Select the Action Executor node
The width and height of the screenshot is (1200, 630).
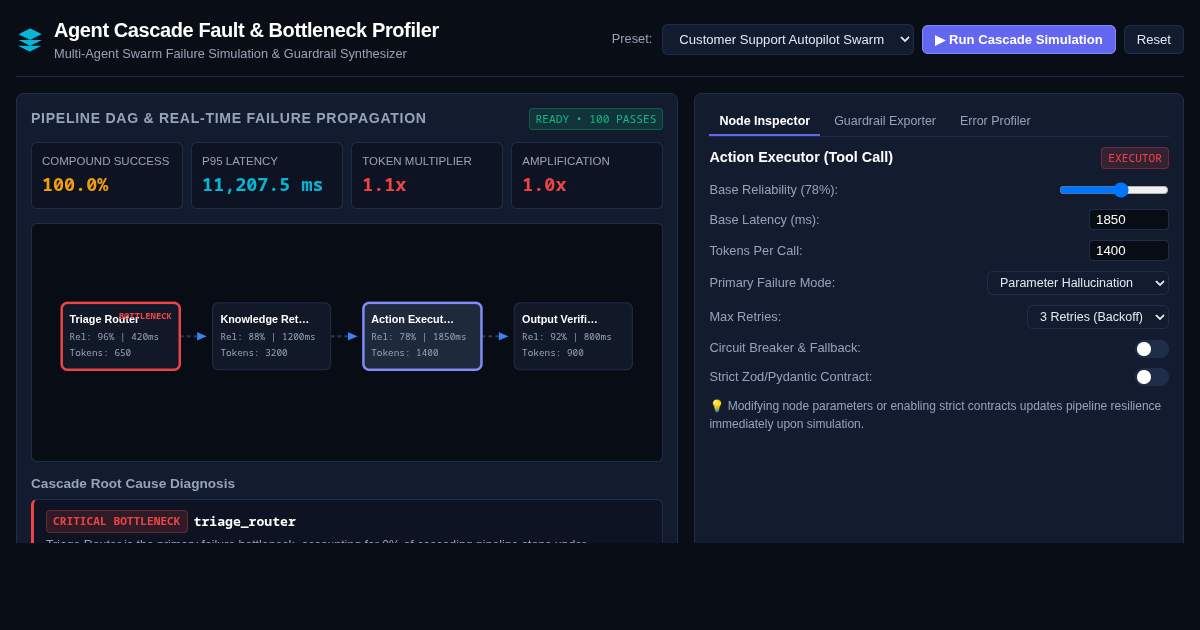[x=422, y=337]
